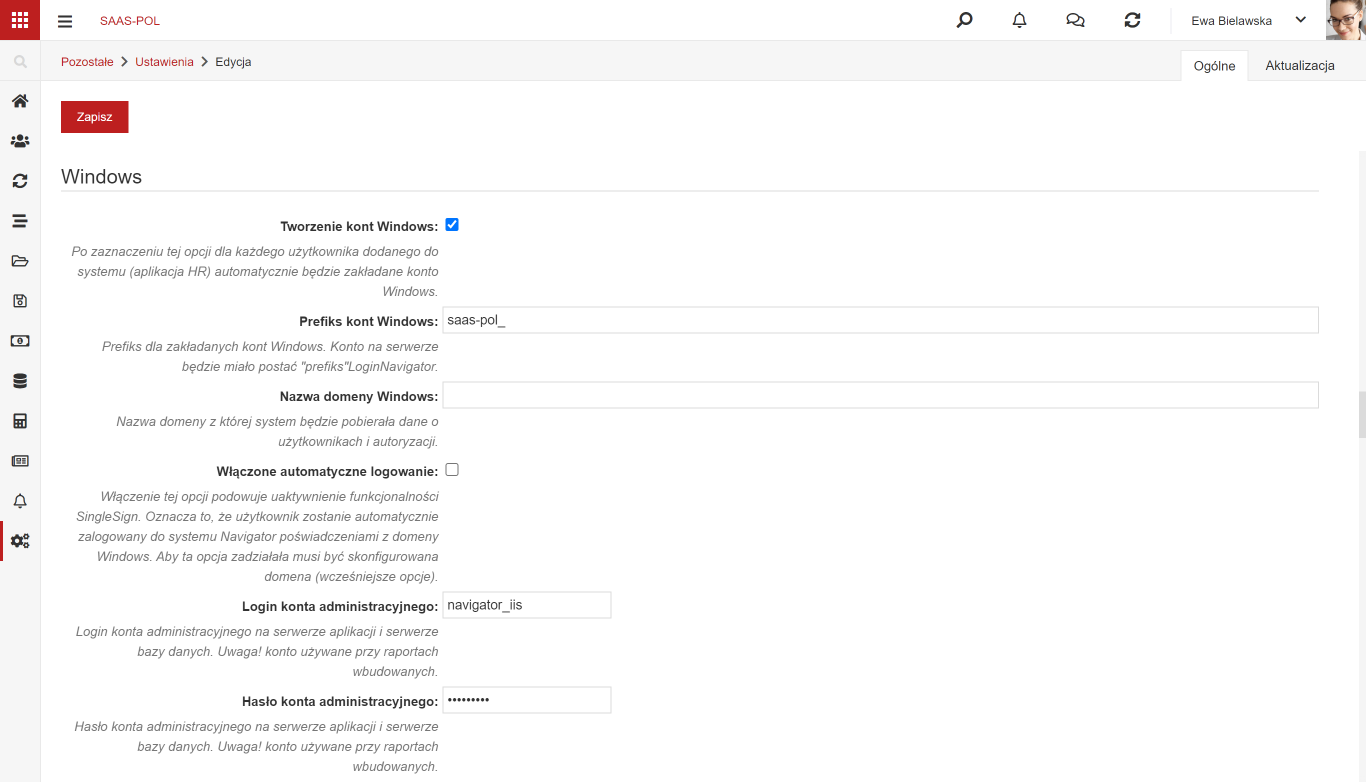
Task: Open settings gears icon in sidebar
Action: coord(20,541)
